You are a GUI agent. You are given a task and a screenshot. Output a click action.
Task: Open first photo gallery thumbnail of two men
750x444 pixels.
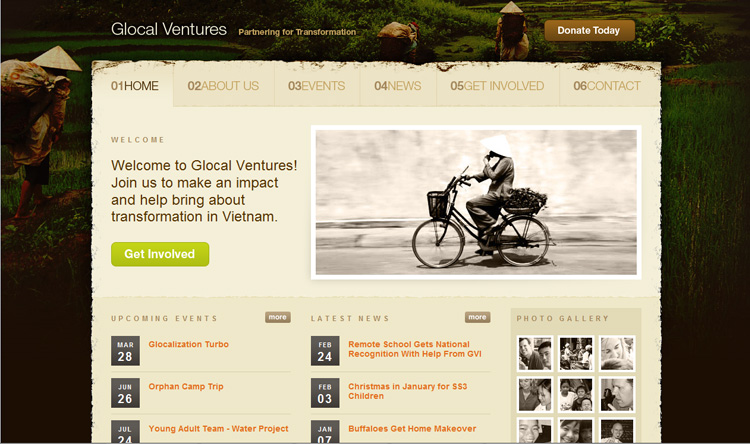(535, 354)
